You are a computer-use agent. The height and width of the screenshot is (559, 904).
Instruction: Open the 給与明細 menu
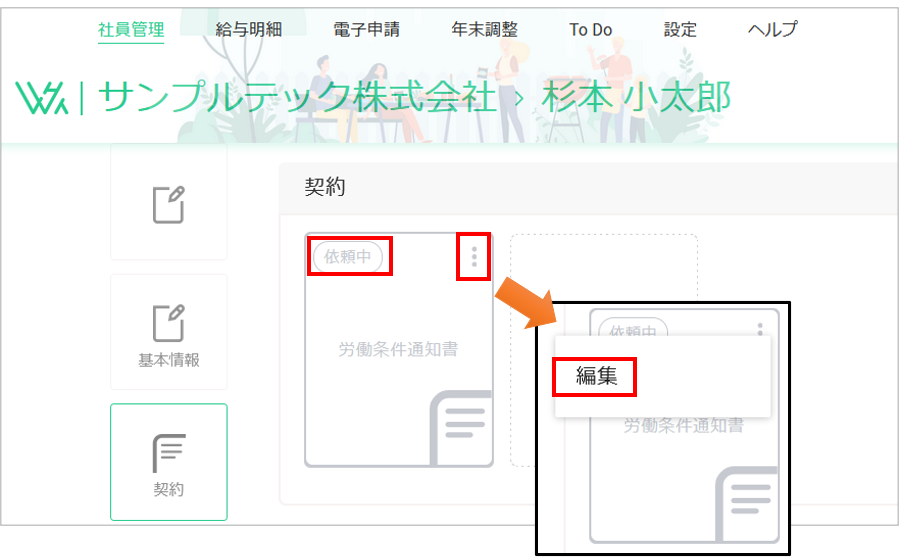pyautogui.click(x=248, y=29)
